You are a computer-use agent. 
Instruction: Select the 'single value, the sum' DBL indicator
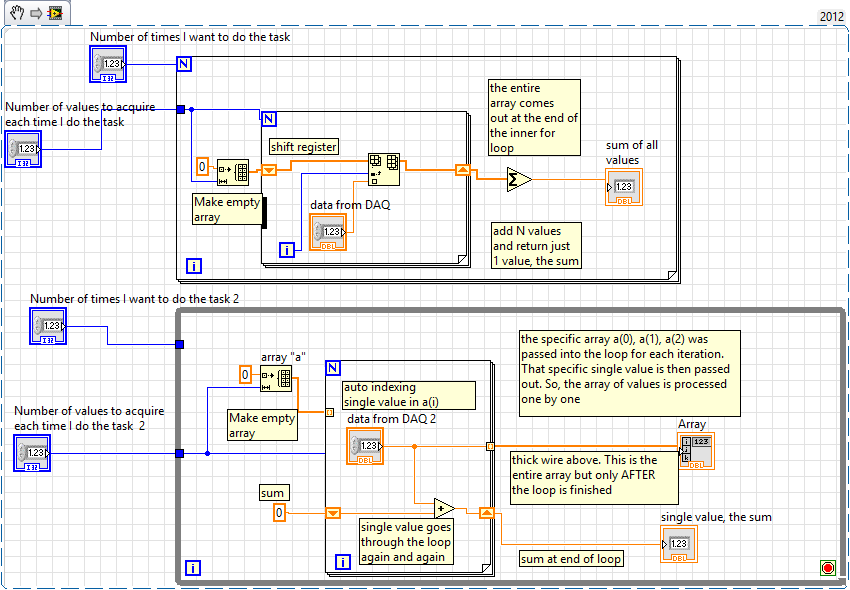point(679,544)
